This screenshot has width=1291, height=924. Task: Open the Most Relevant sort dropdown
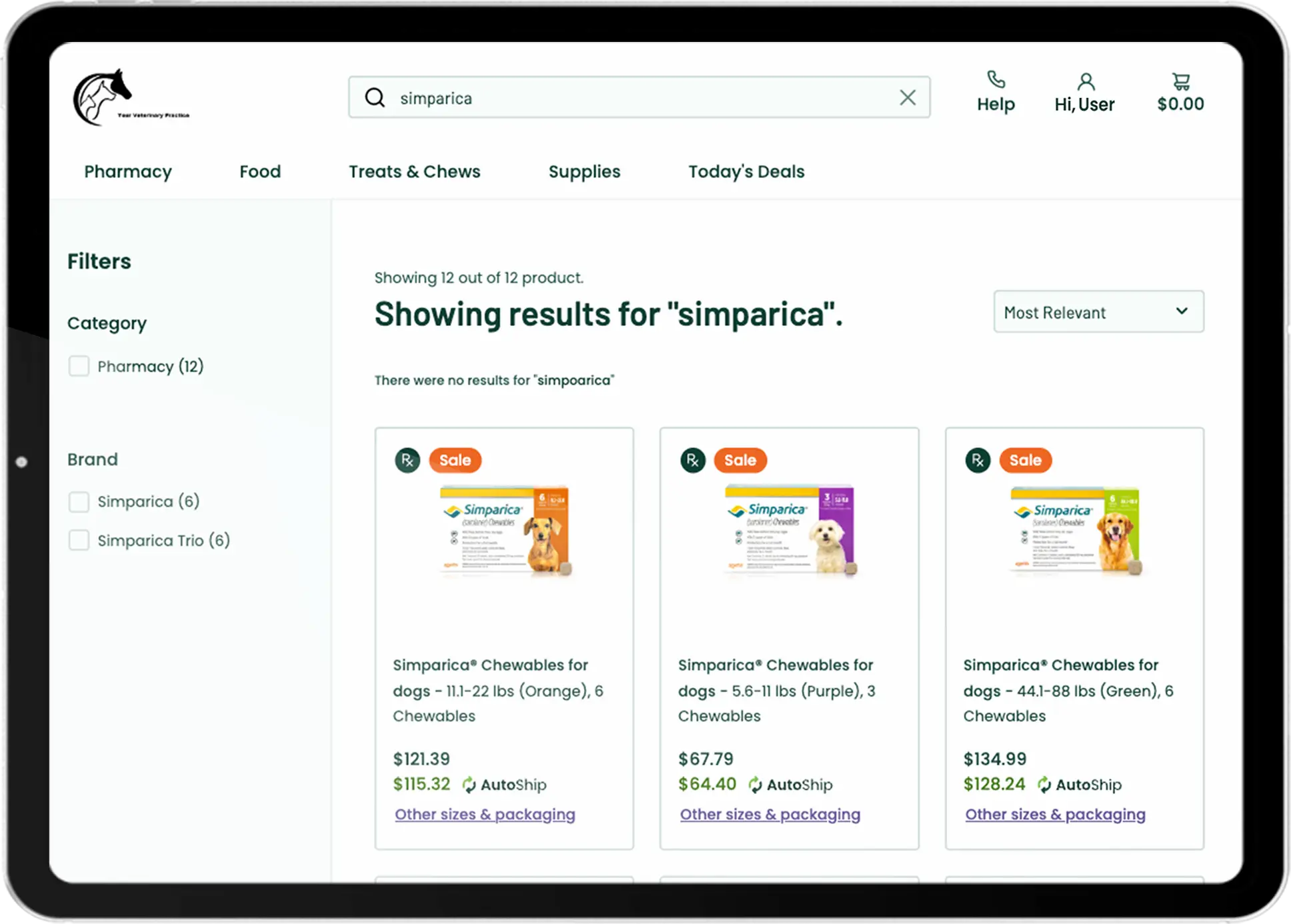(x=1098, y=311)
